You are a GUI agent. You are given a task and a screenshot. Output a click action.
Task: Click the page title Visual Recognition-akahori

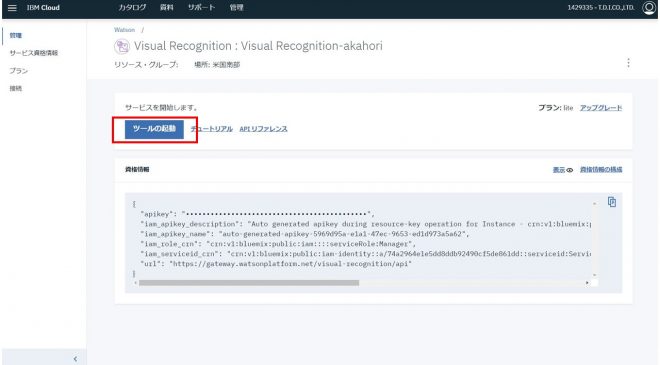pos(258,46)
